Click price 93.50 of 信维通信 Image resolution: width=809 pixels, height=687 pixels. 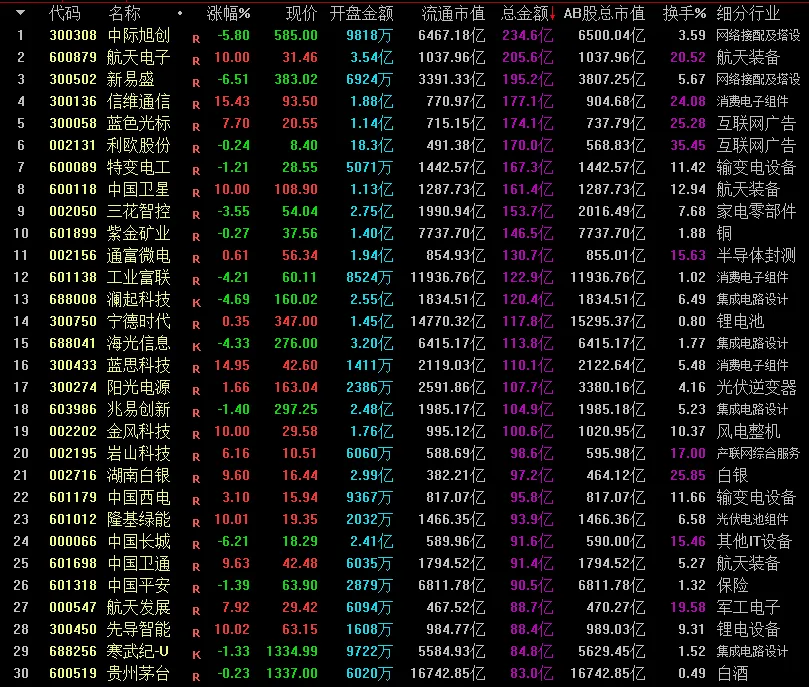pyautogui.click(x=300, y=101)
